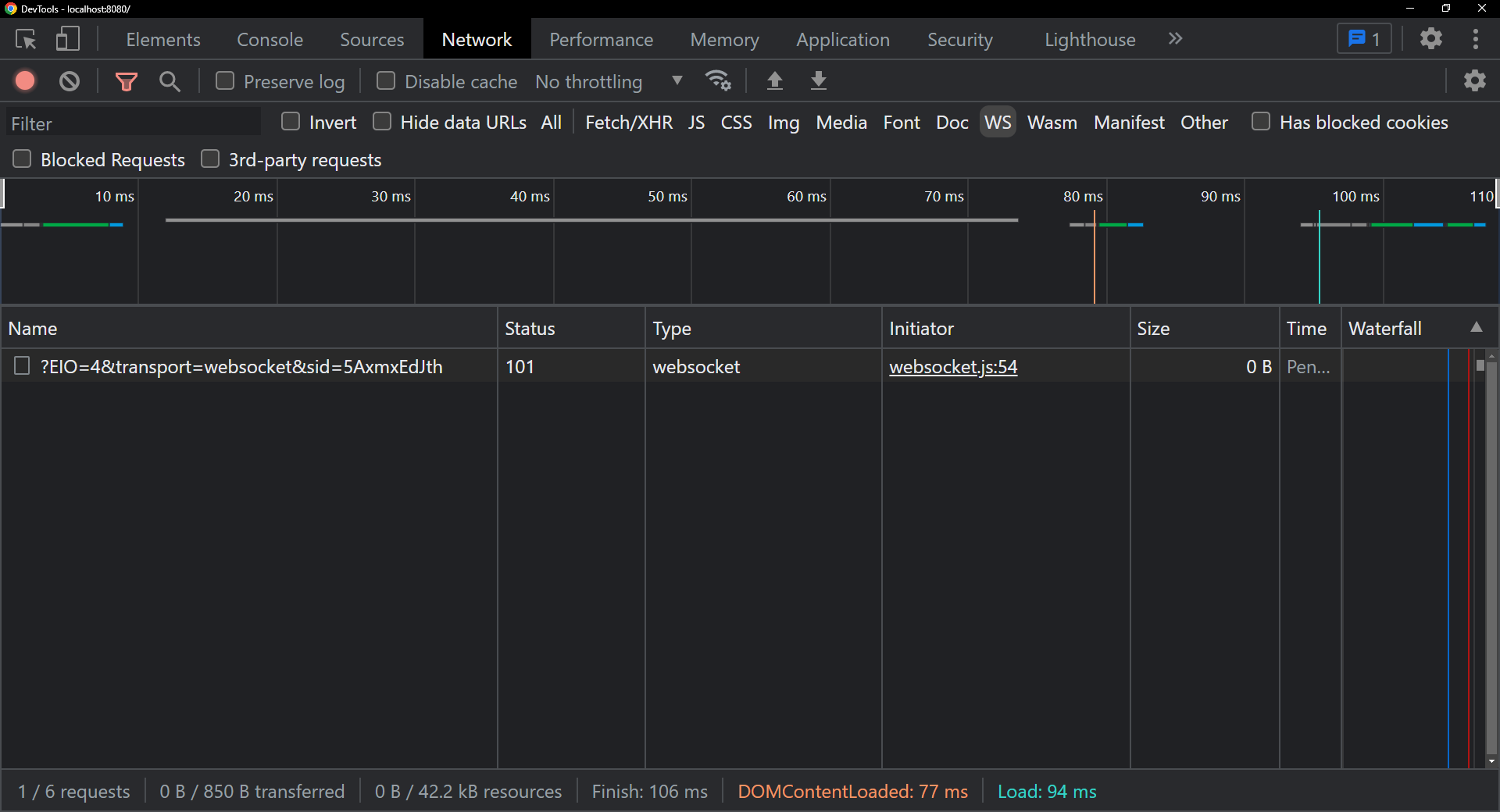
Task: Open the websocket.js:54 initiator link
Action: tap(953, 367)
